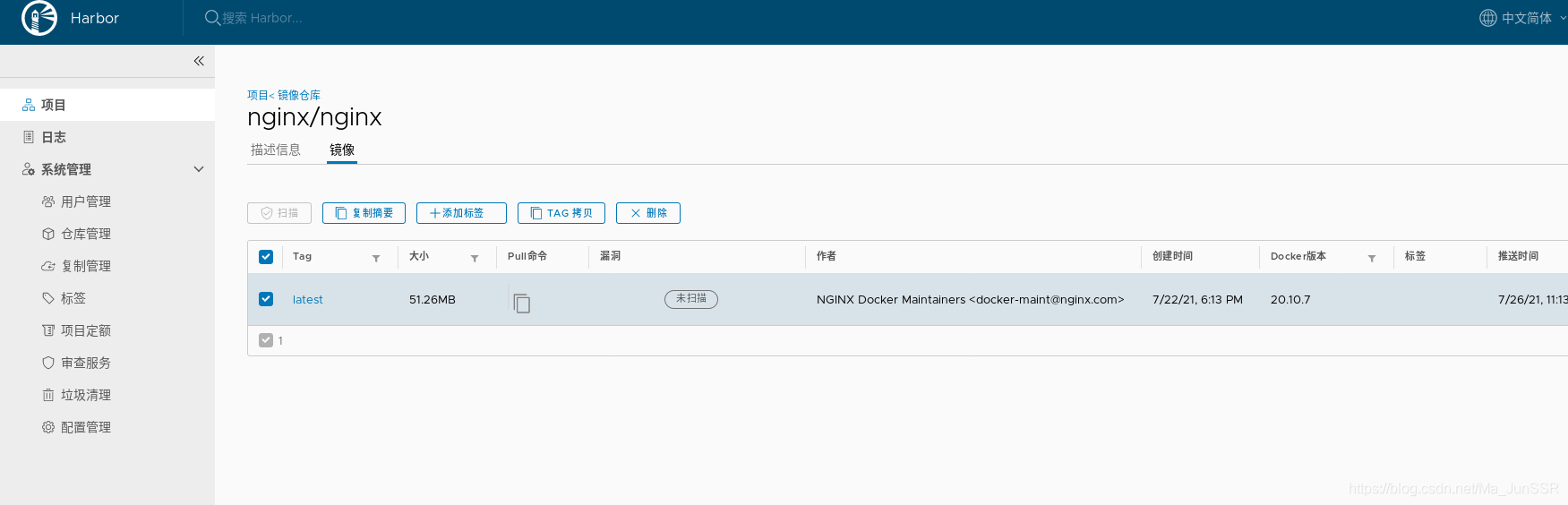Collapse the 系统管理 menu chevron

pos(199,169)
